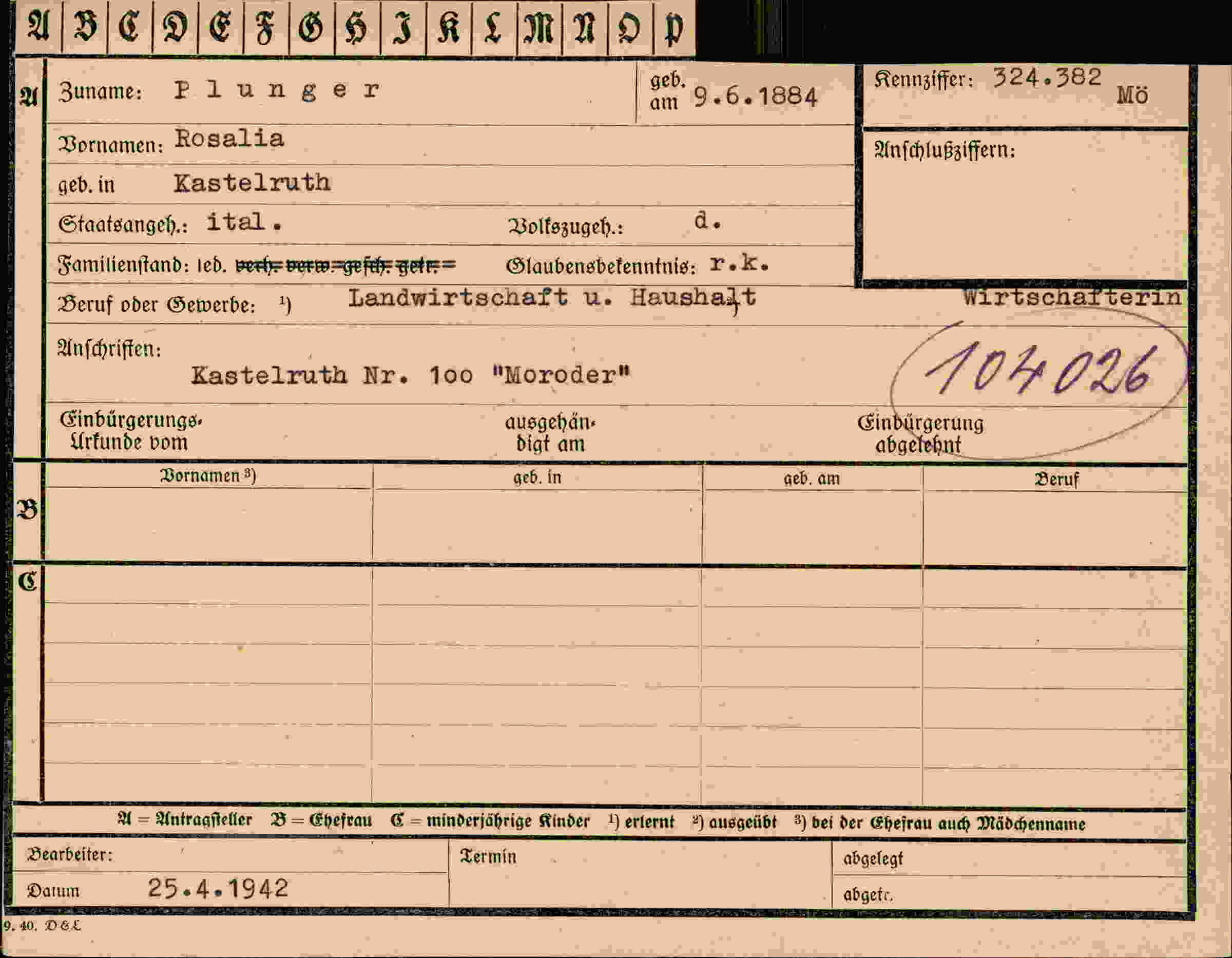Click the 'geb. am' column header

(x=812, y=478)
